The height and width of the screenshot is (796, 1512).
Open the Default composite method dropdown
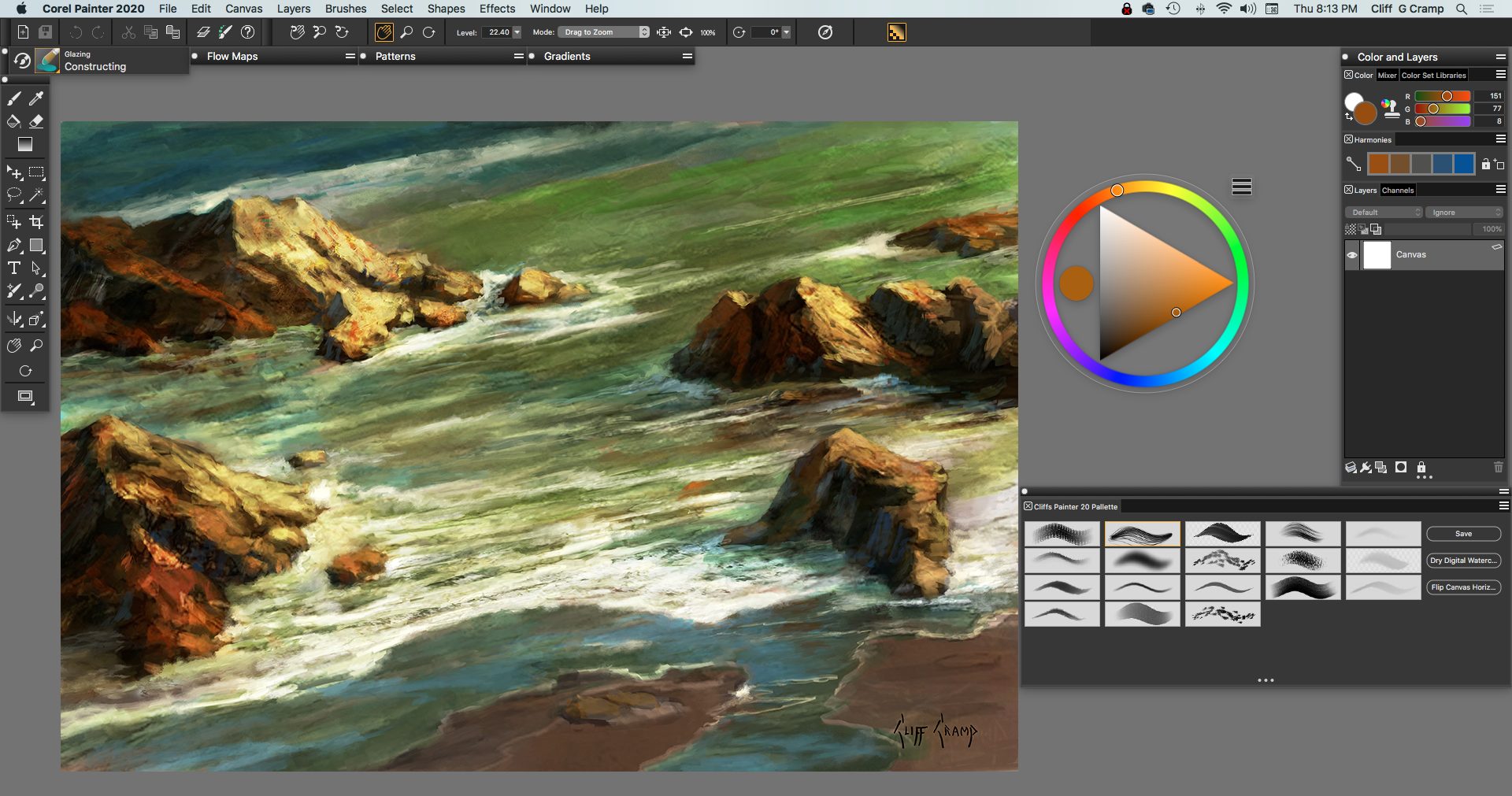click(1384, 213)
